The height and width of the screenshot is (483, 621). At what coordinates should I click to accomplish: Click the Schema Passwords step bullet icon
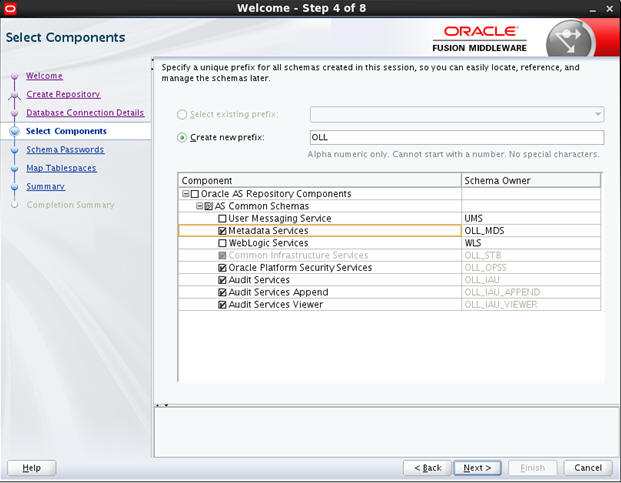point(15,150)
